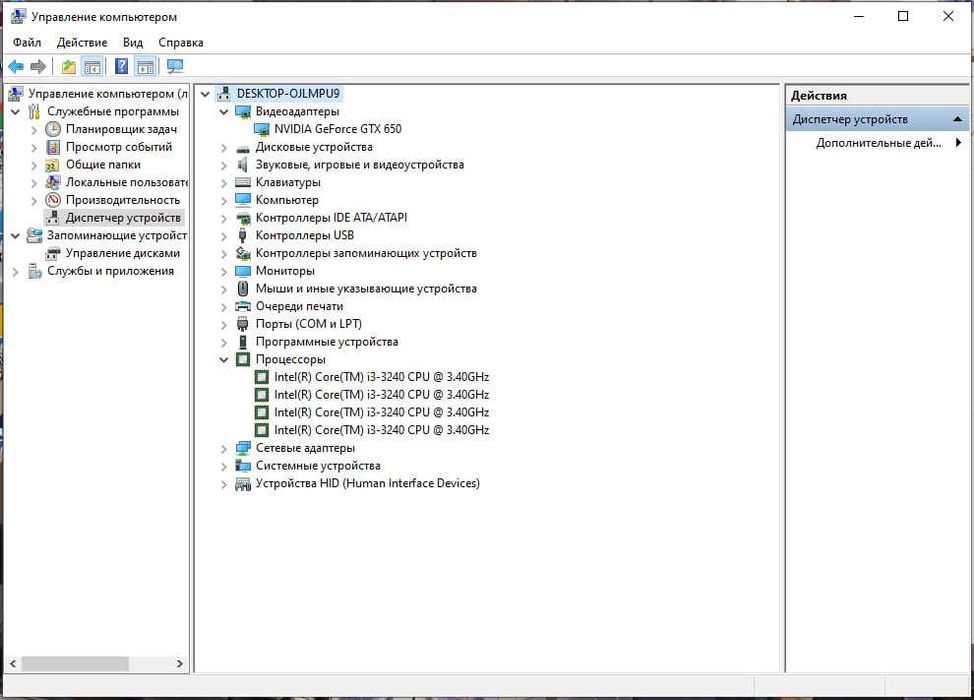This screenshot has width=974, height=700.
Task: Expand the Компьютер category
Action: coord(224,201)
